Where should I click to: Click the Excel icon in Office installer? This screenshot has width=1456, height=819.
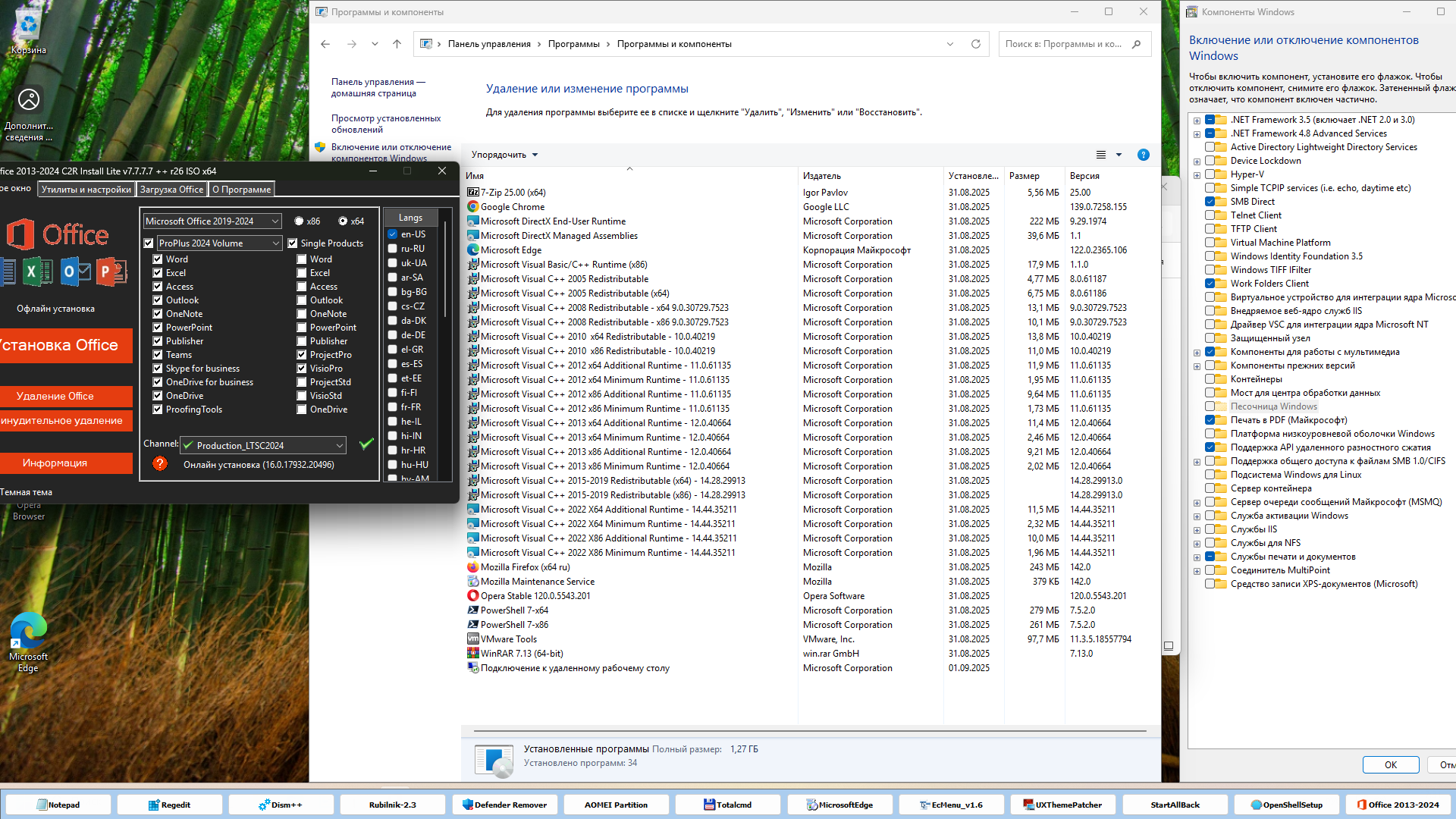pyautogui.click(x=36, y=271)
